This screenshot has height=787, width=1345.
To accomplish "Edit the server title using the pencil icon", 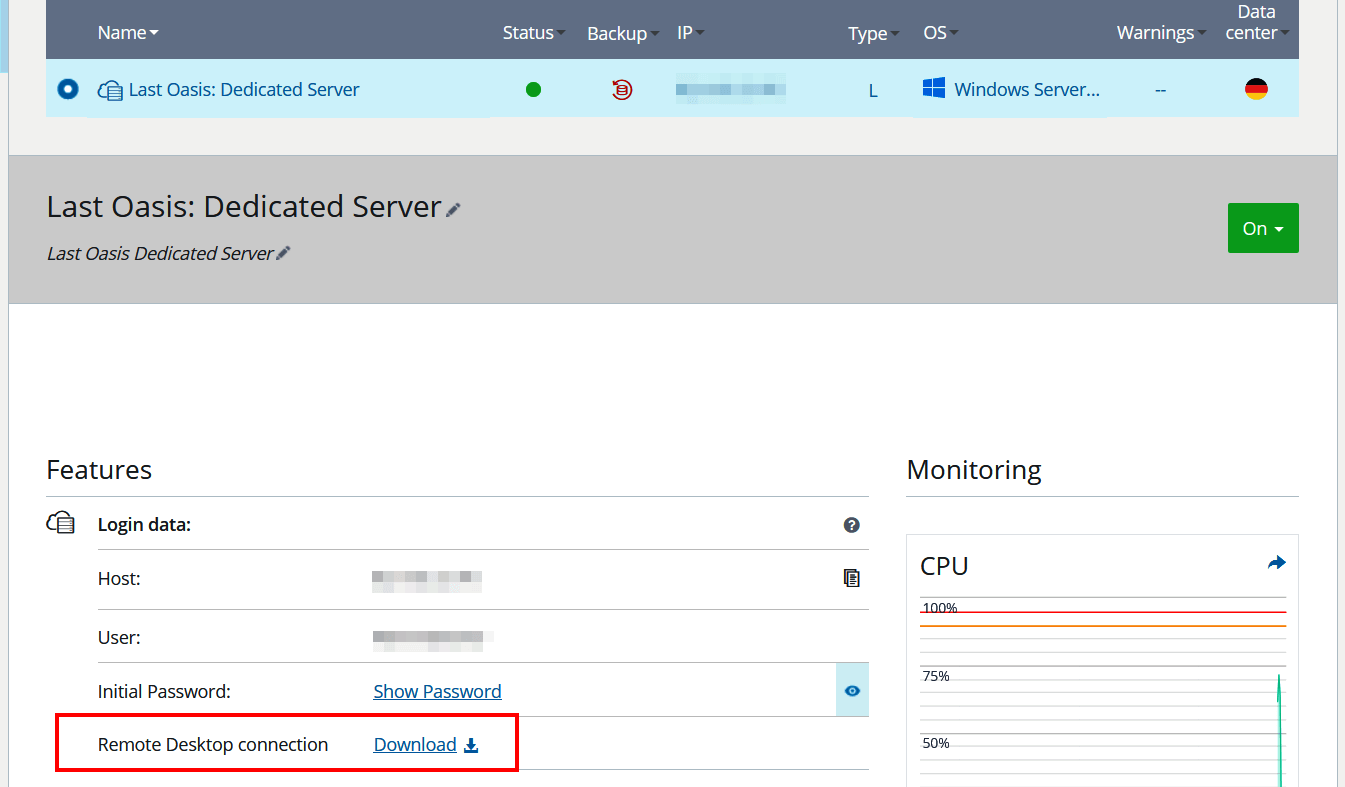I will [x=453, y=208].
